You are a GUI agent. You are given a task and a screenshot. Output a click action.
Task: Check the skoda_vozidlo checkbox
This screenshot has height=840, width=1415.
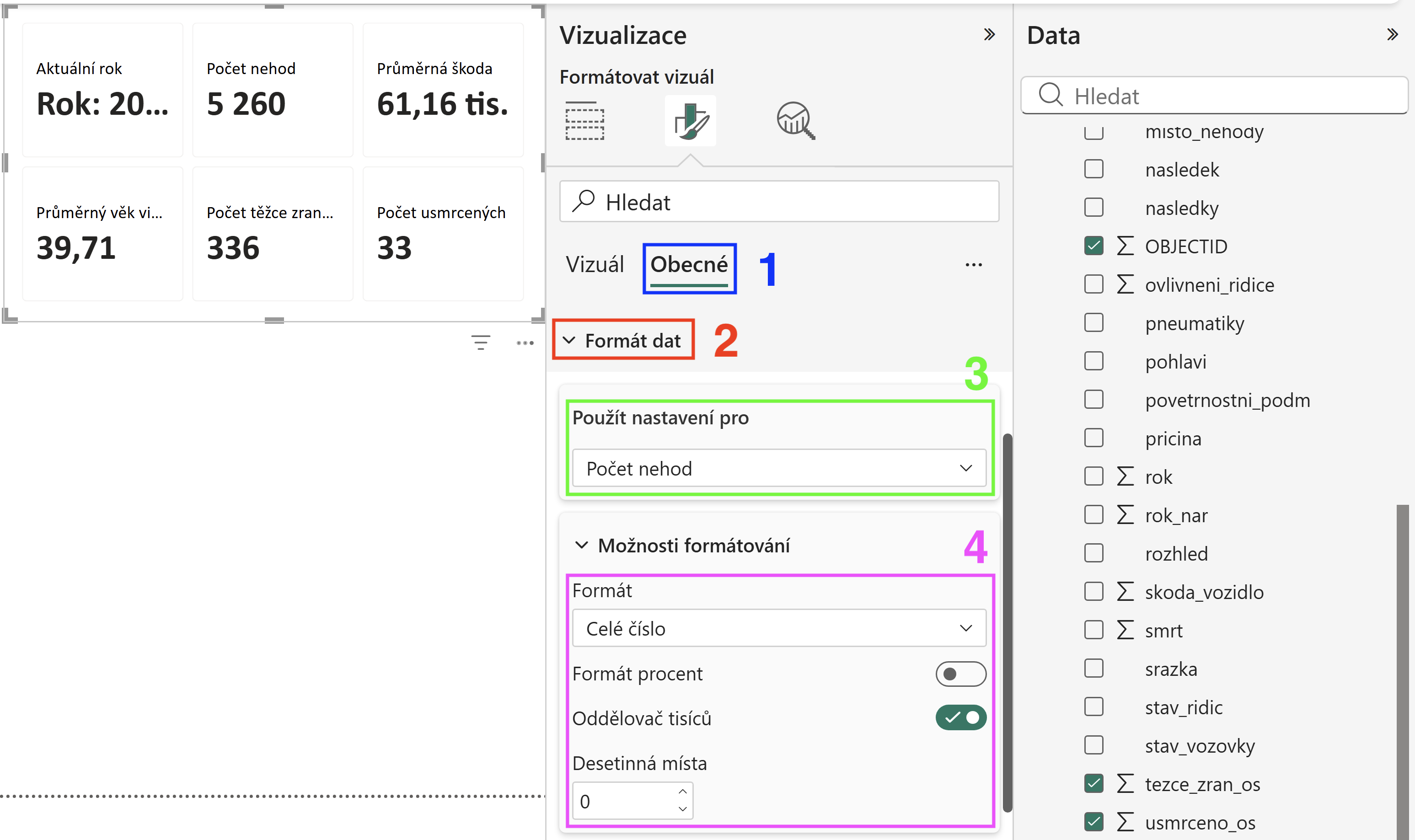(1093, 592)
